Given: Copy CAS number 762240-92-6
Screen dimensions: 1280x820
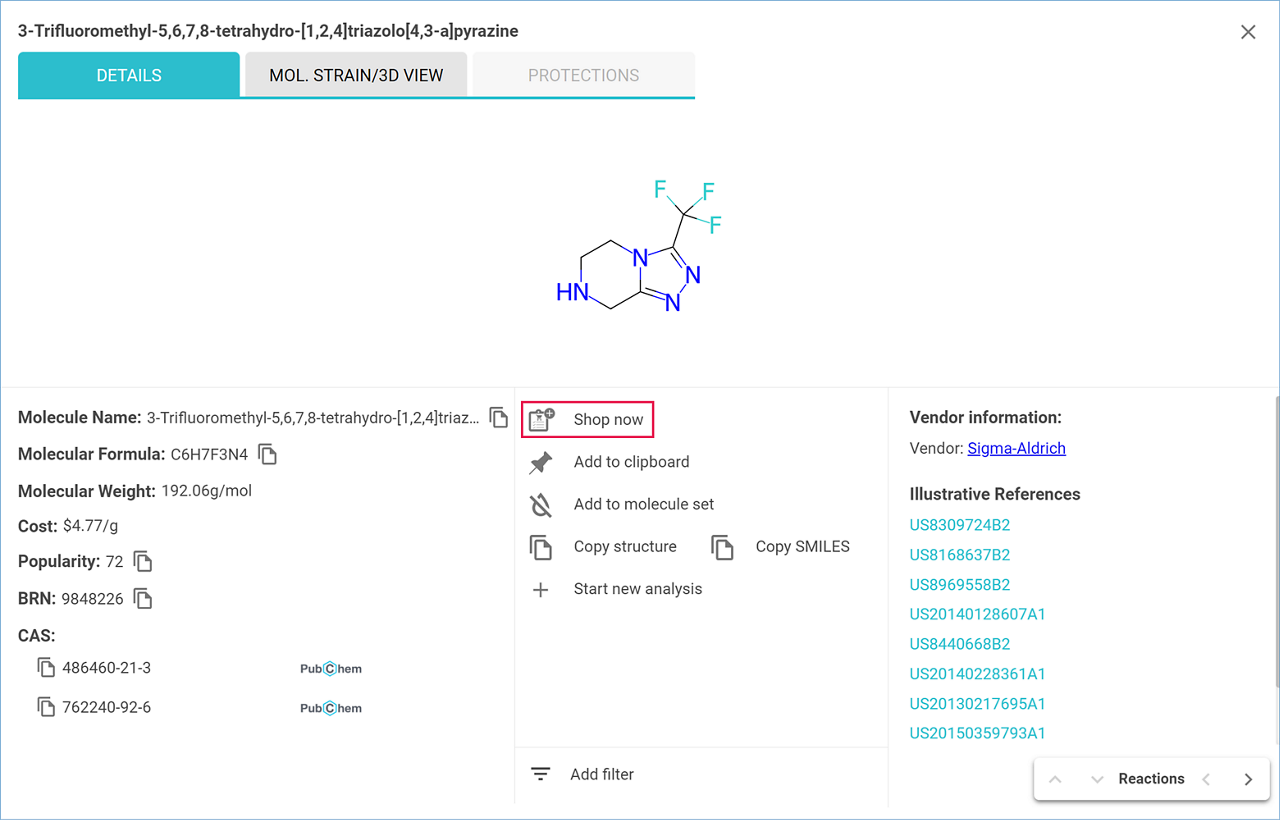Looking at the screenshot, I should [x=46, y=707].
